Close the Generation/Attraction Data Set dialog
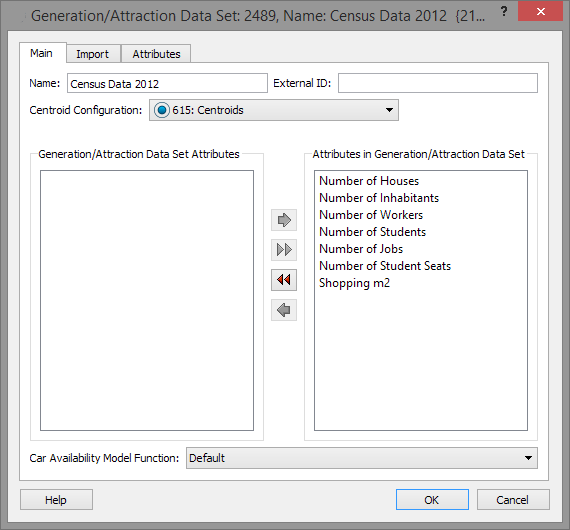 pyautogui.click(x=540, y=11)
